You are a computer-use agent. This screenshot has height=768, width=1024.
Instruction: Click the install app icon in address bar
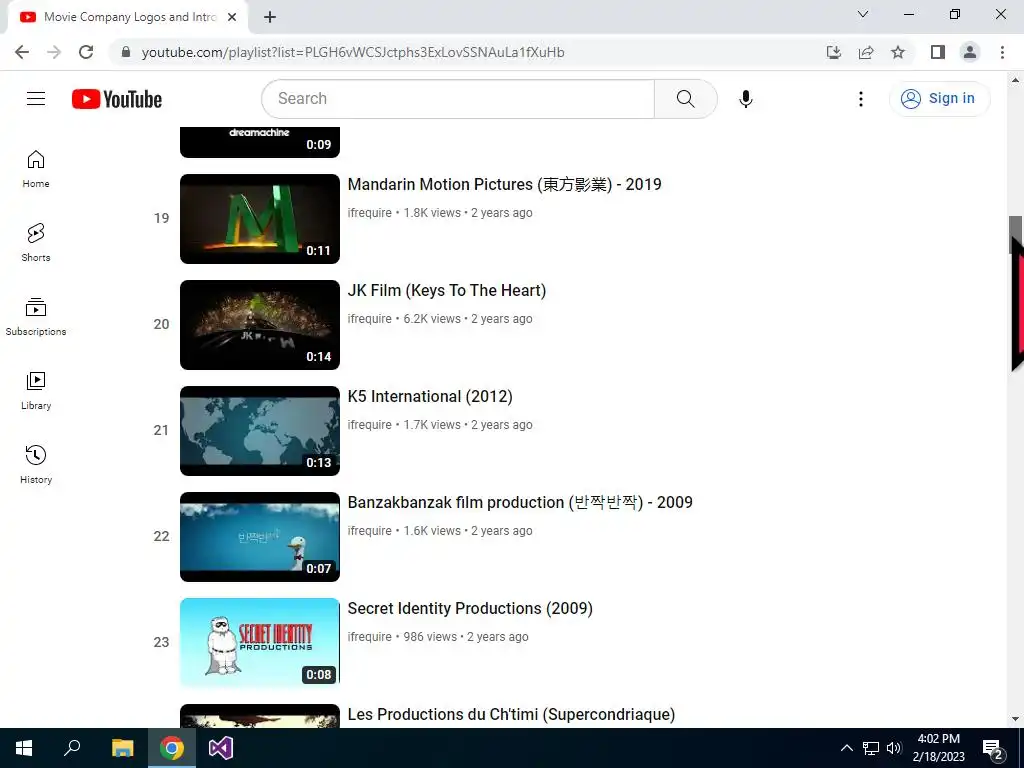(x=834, y=52)
